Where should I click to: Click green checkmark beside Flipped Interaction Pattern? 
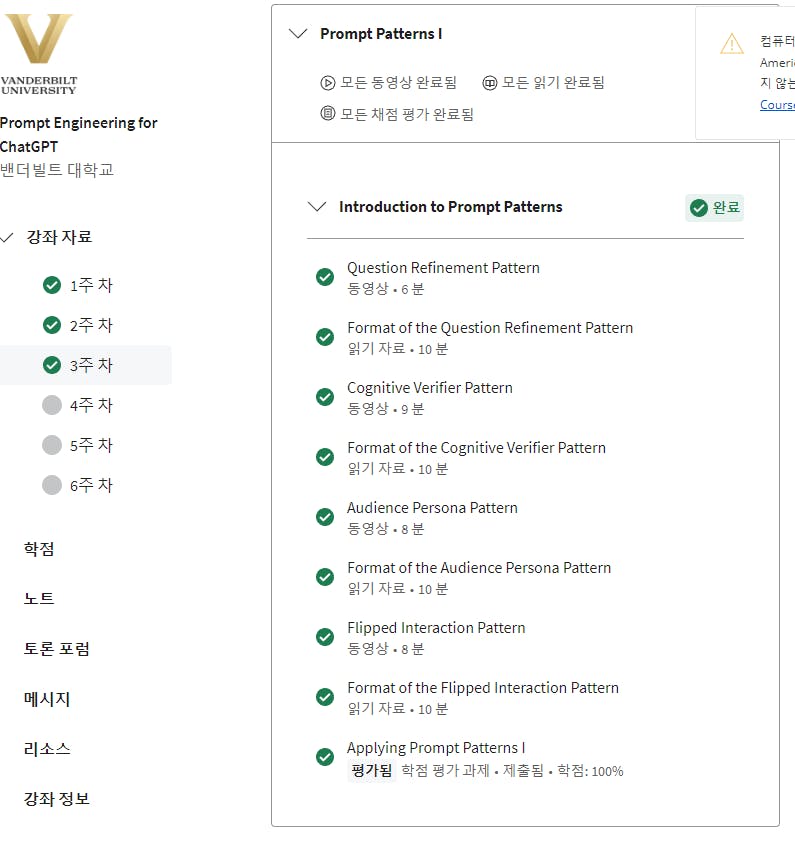tap(325, 637)
